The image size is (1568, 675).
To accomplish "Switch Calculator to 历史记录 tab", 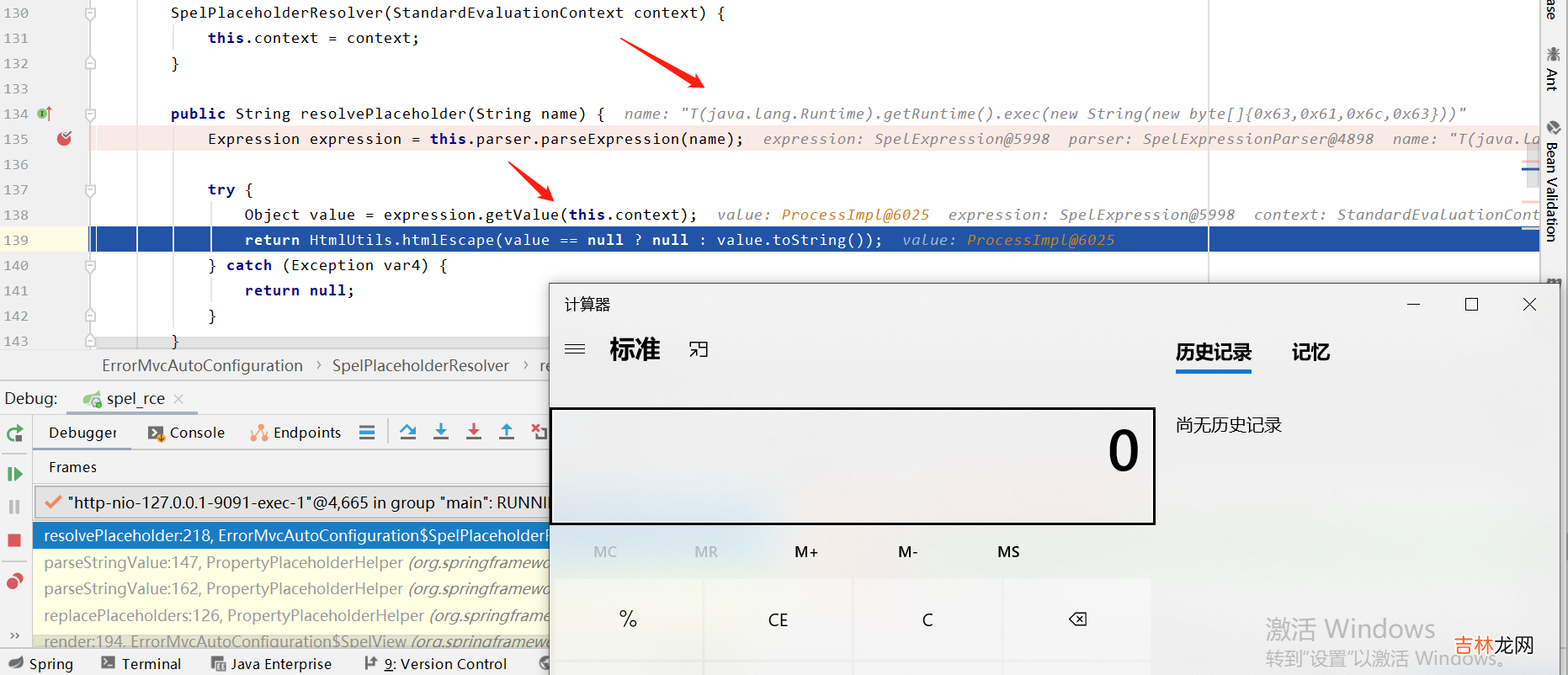I will point(1214,352).
